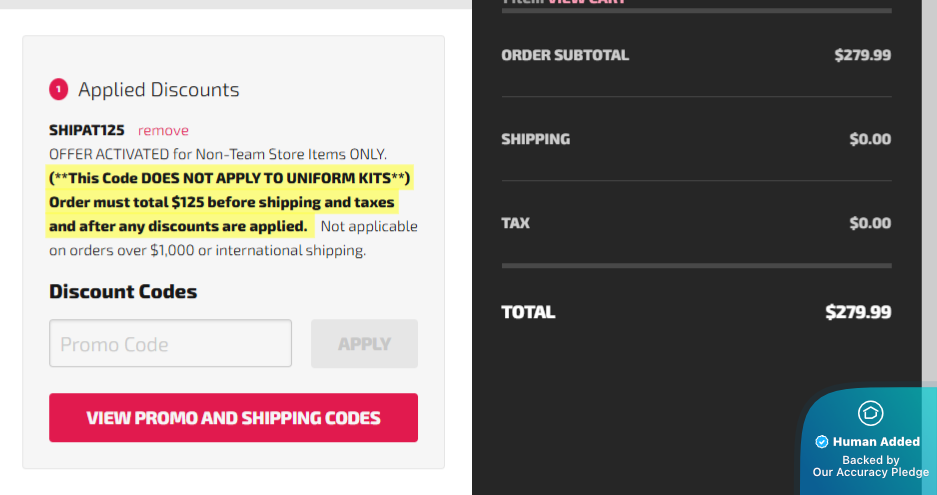Click the Tax label in summary
This screenshot has width=937, height=495.
(515, 223)
